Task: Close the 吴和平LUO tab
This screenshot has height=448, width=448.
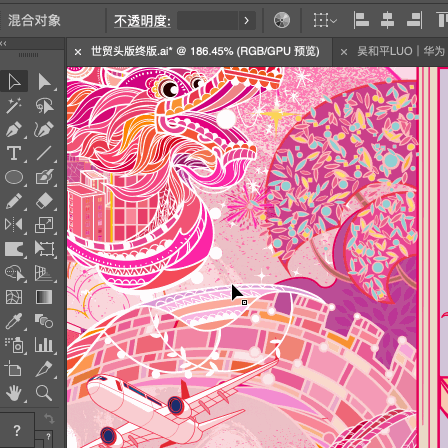Action: click(x=344, y=52)
